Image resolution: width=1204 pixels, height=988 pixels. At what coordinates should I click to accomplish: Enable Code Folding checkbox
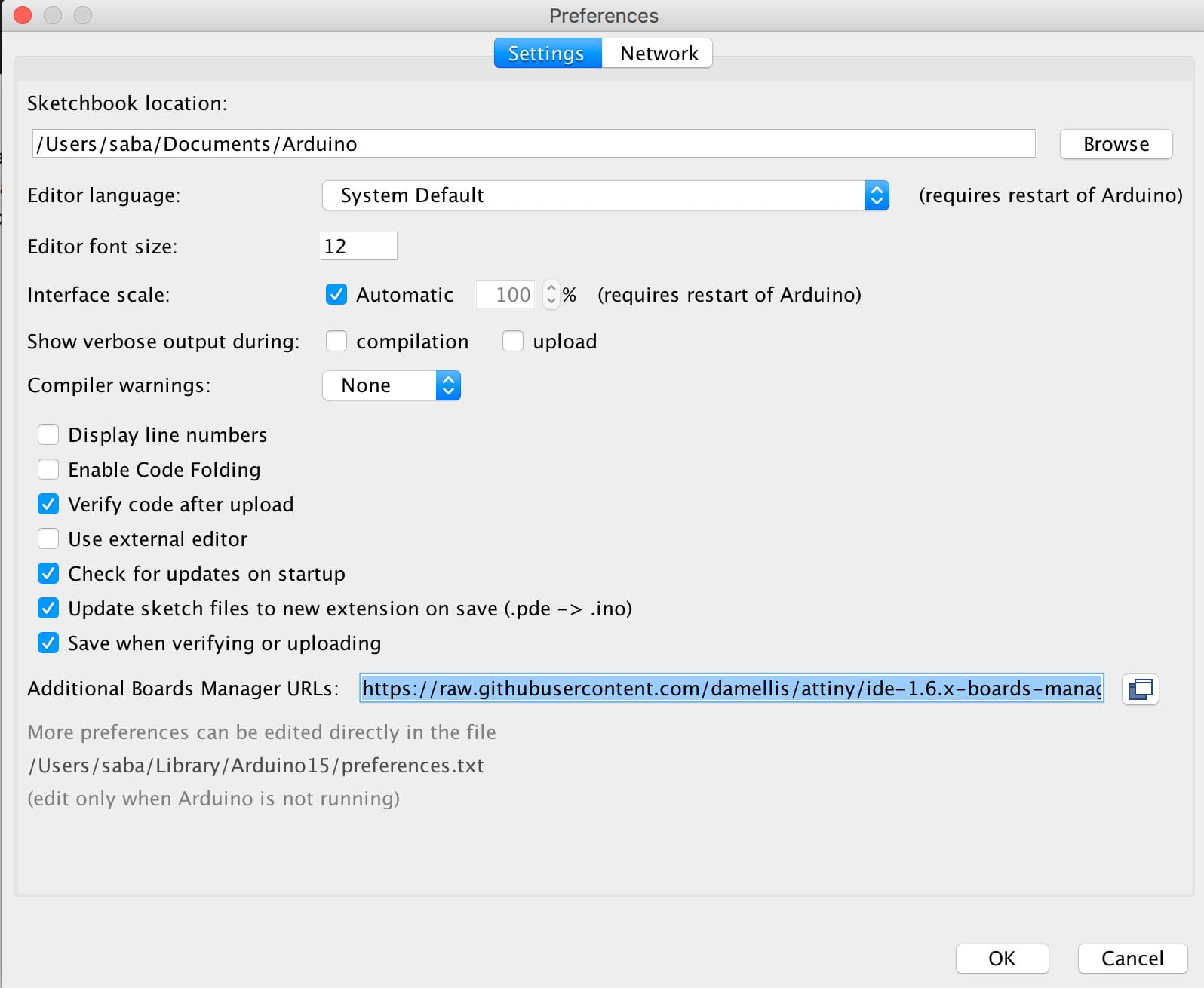point(48,469)
